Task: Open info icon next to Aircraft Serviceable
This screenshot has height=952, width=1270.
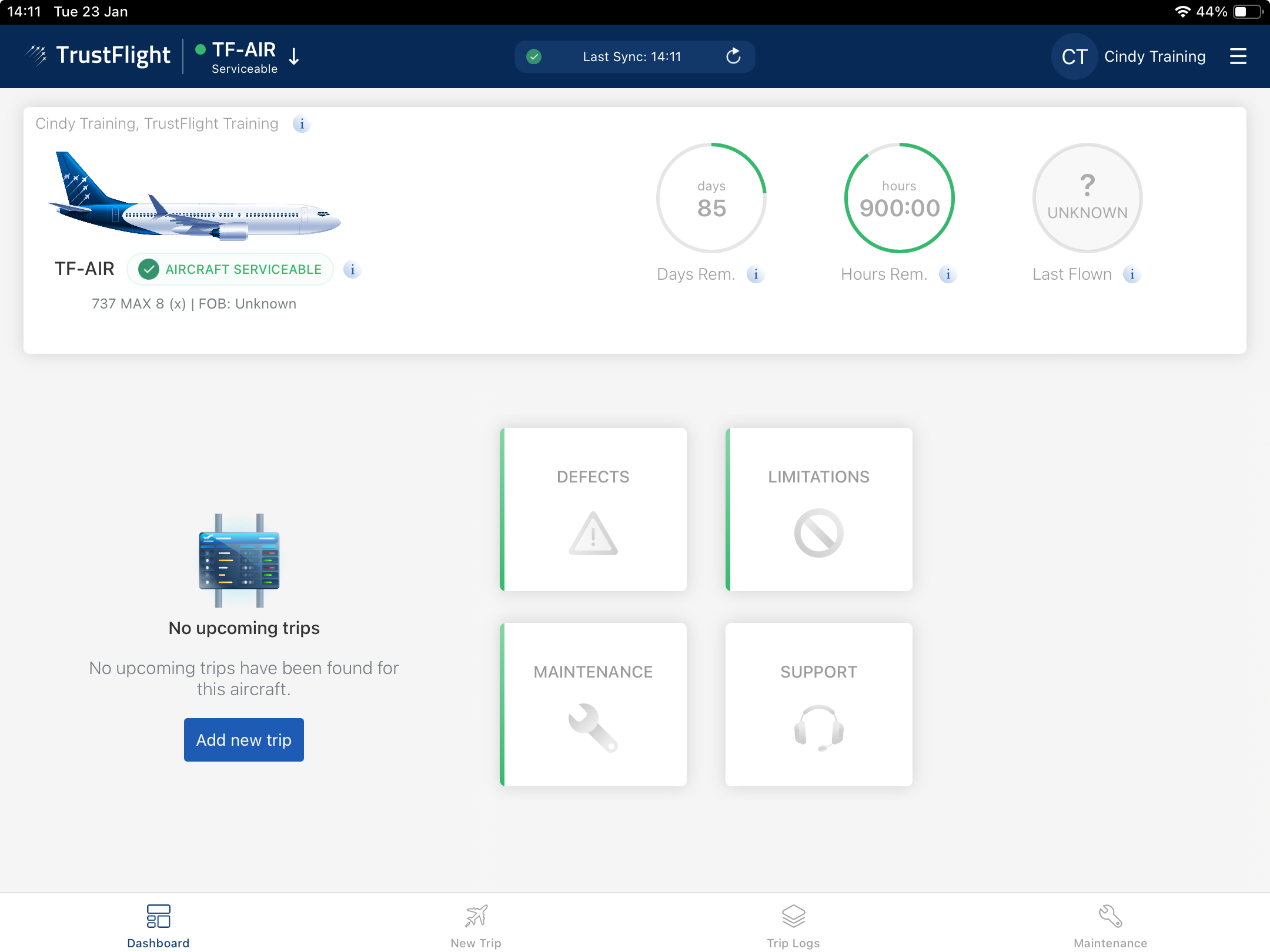Action: pyautogui.click(x=352, y=270)
